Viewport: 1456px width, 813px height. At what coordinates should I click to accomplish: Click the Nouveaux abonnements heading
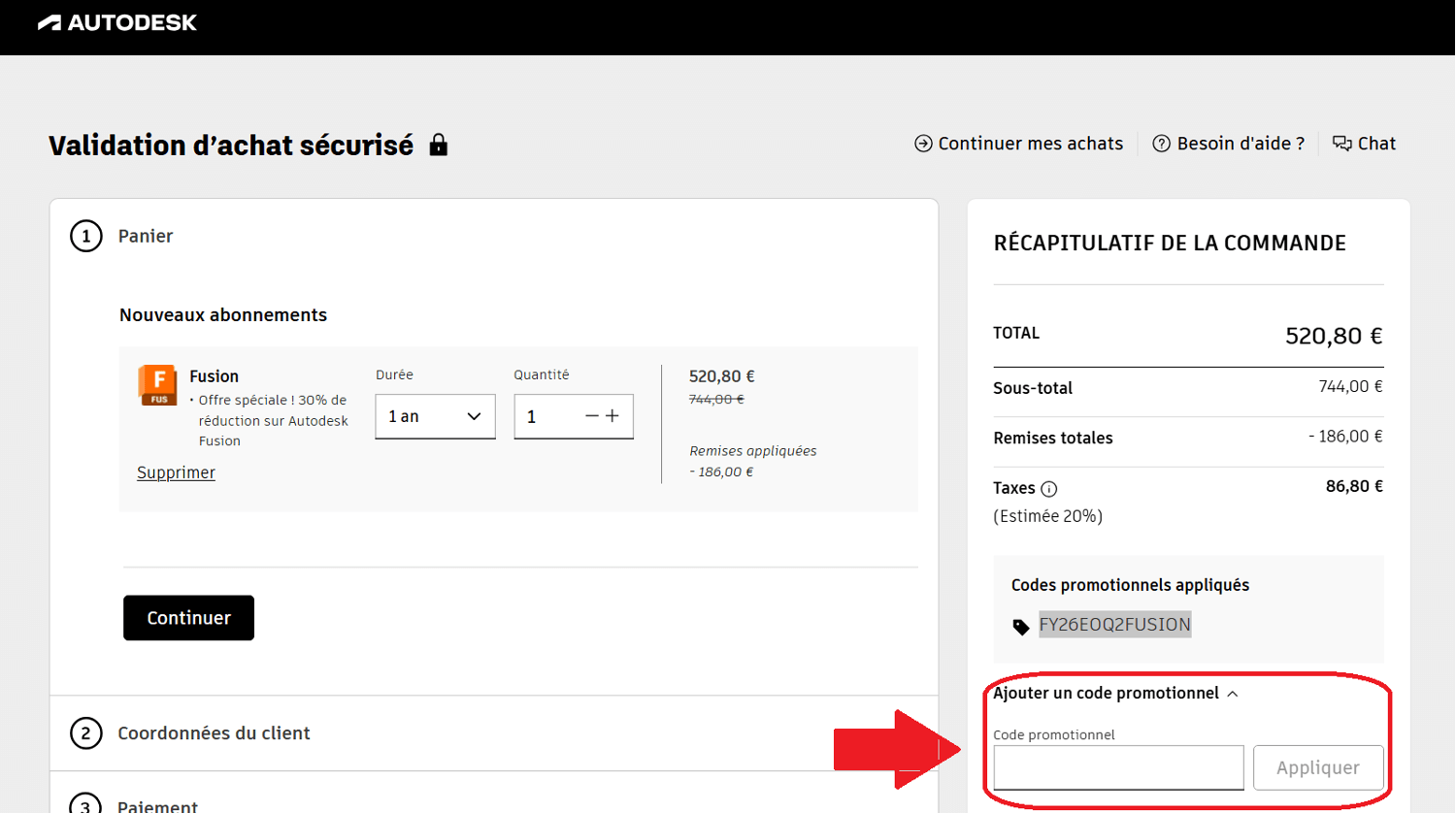coord(223,315)
